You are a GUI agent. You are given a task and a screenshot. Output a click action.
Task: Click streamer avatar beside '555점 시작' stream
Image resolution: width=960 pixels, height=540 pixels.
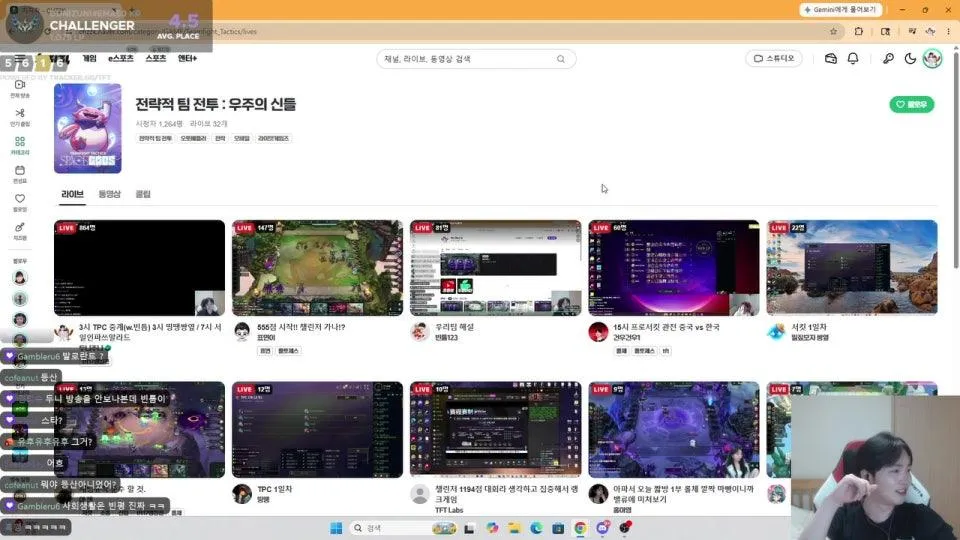(x=242, y=332)
